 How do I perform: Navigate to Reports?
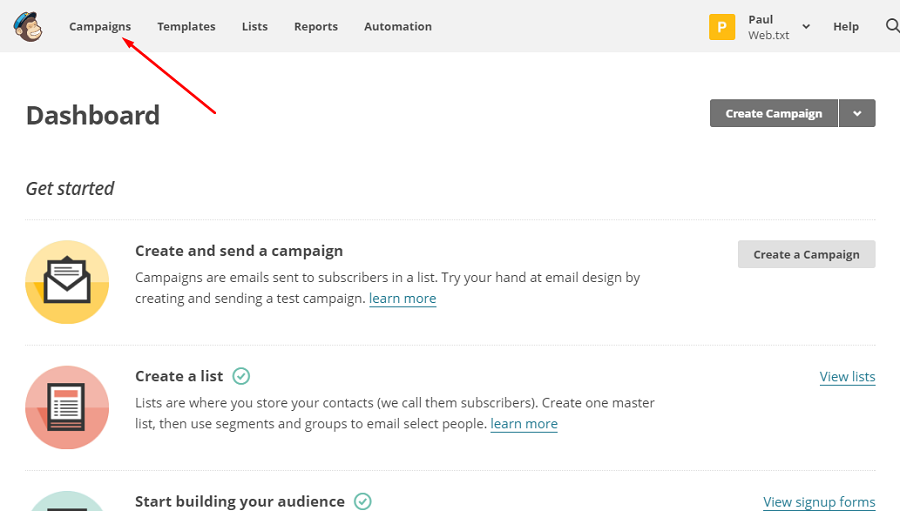point(316,27)
